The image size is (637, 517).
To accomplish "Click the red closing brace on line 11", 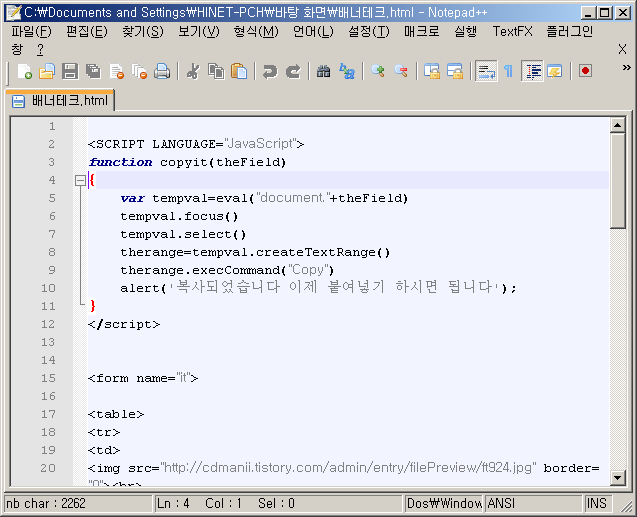I will (93, 306).
